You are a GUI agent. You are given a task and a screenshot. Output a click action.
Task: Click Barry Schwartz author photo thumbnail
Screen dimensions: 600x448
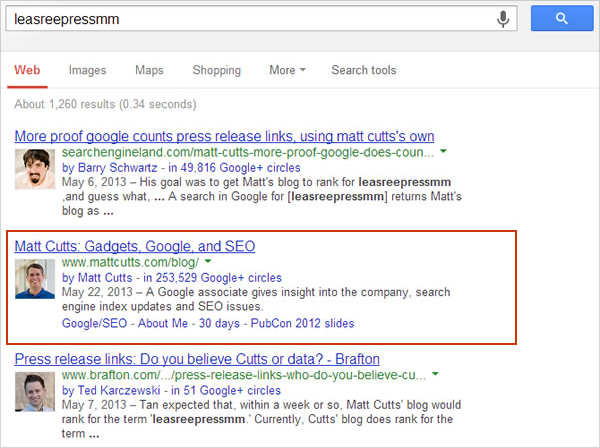coord(35,169)
